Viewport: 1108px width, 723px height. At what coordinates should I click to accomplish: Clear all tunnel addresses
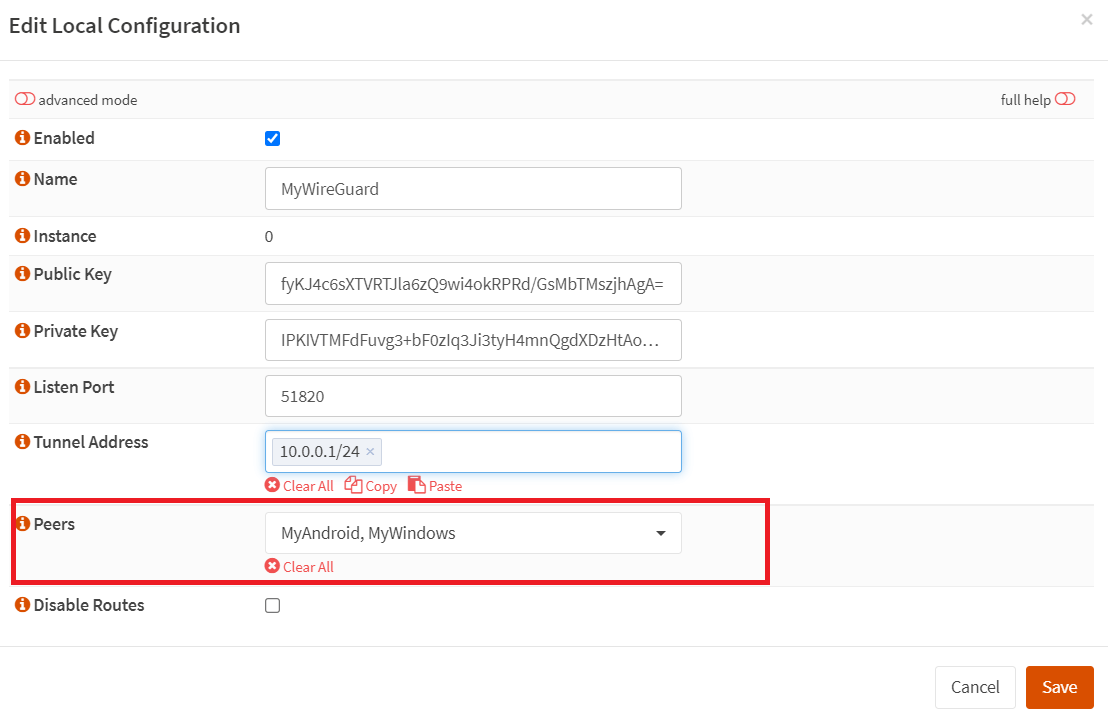299,486
